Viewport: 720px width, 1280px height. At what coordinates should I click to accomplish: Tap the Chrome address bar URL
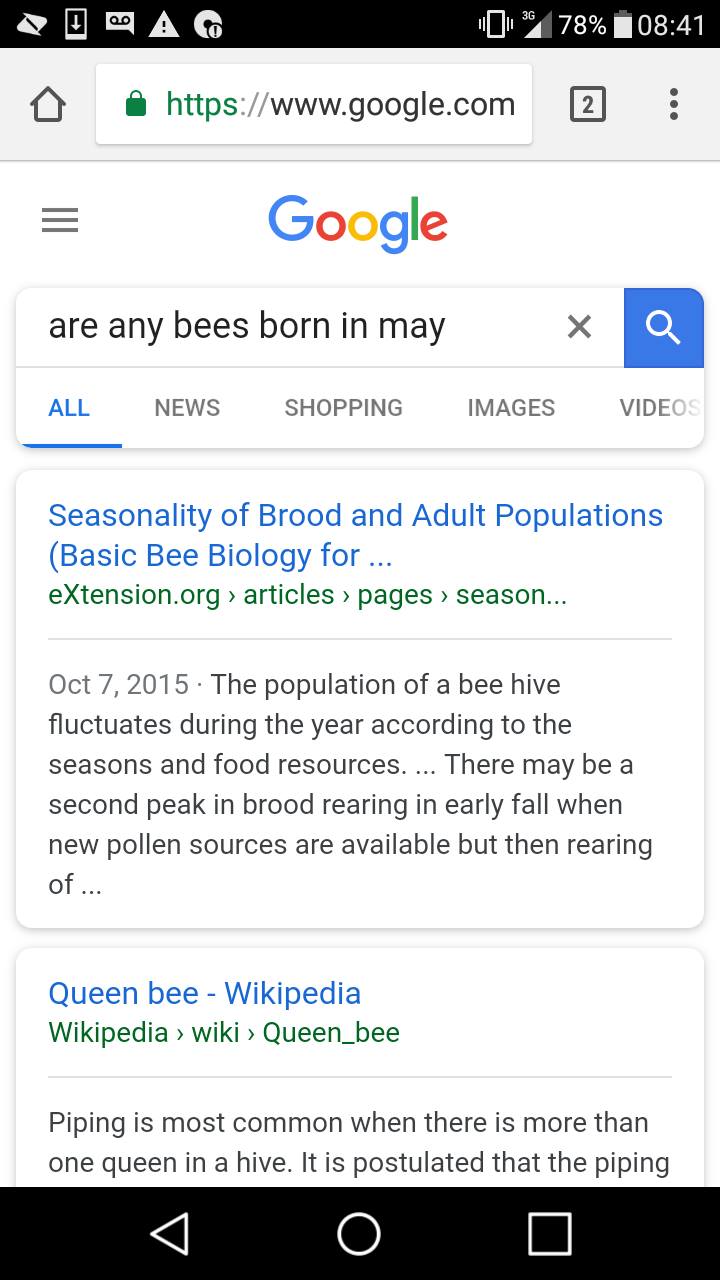[x=340, y=104]
